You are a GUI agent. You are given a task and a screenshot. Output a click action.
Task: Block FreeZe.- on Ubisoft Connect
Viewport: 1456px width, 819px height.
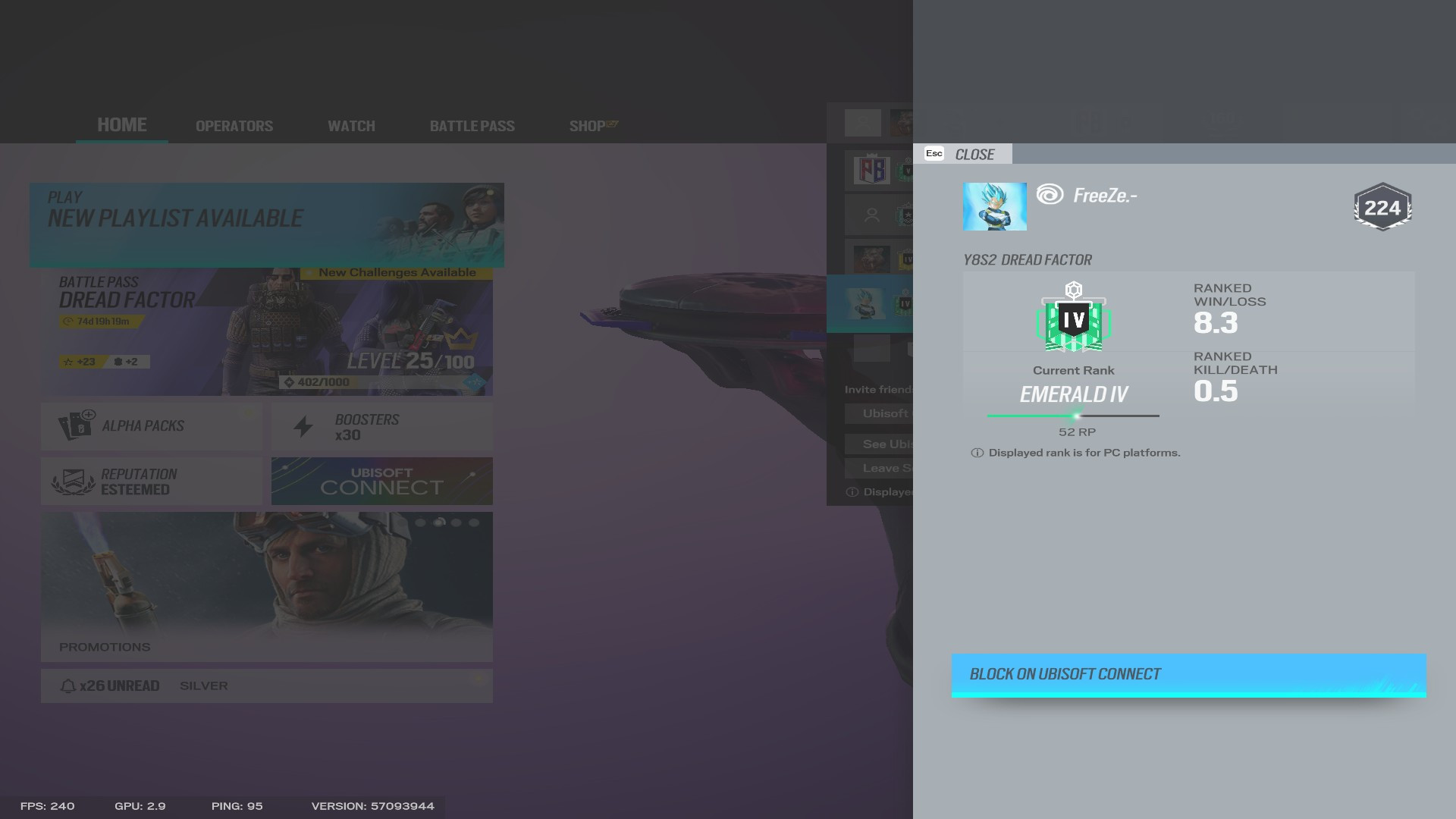(x=1188, y=675)
